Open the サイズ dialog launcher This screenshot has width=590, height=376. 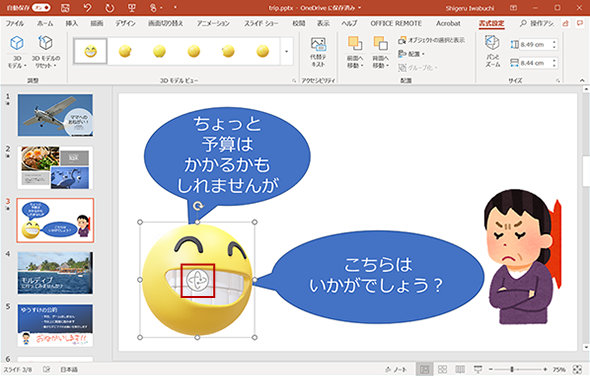point(558,80)
